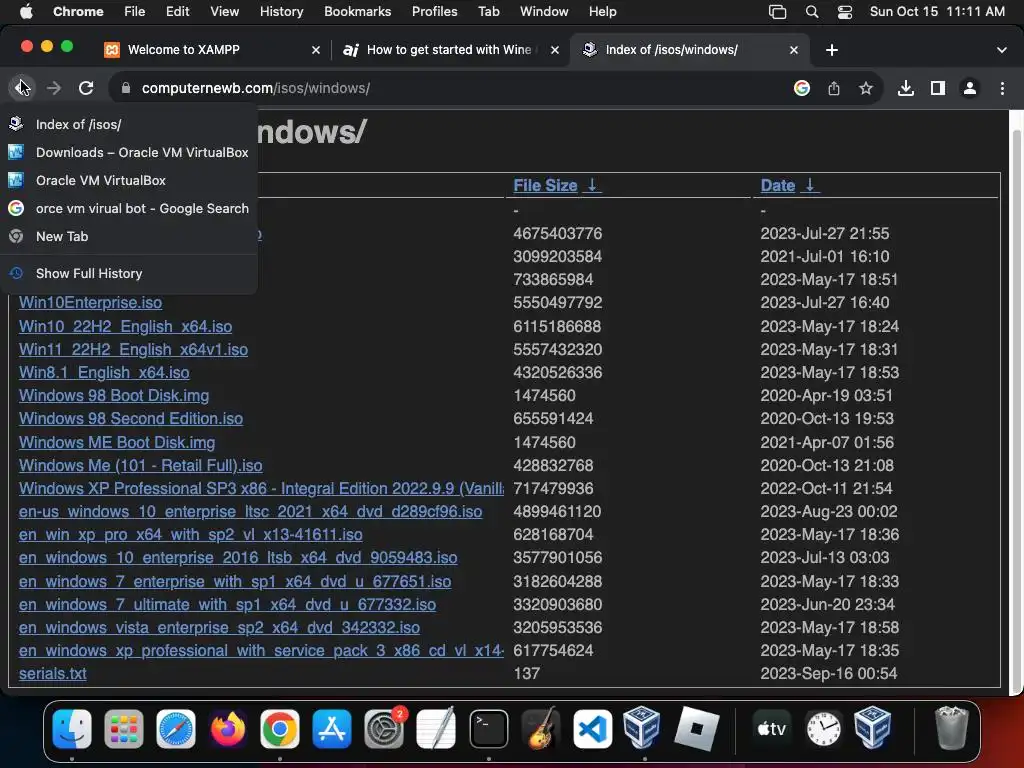Viewport: 1024px width, 768px height.
Task: Open Chrome three-dot menu
Action: tap(1002, 88)
